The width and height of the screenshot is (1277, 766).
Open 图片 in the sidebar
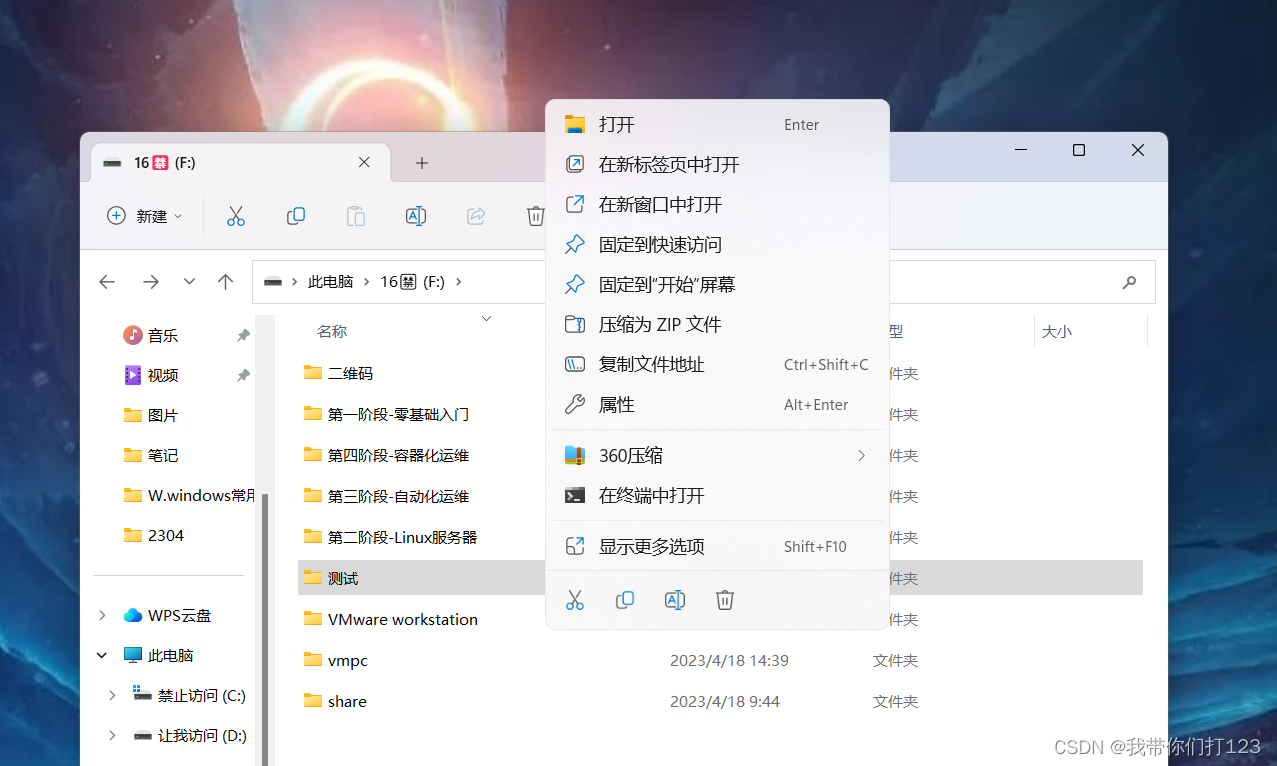pos(163,415)
